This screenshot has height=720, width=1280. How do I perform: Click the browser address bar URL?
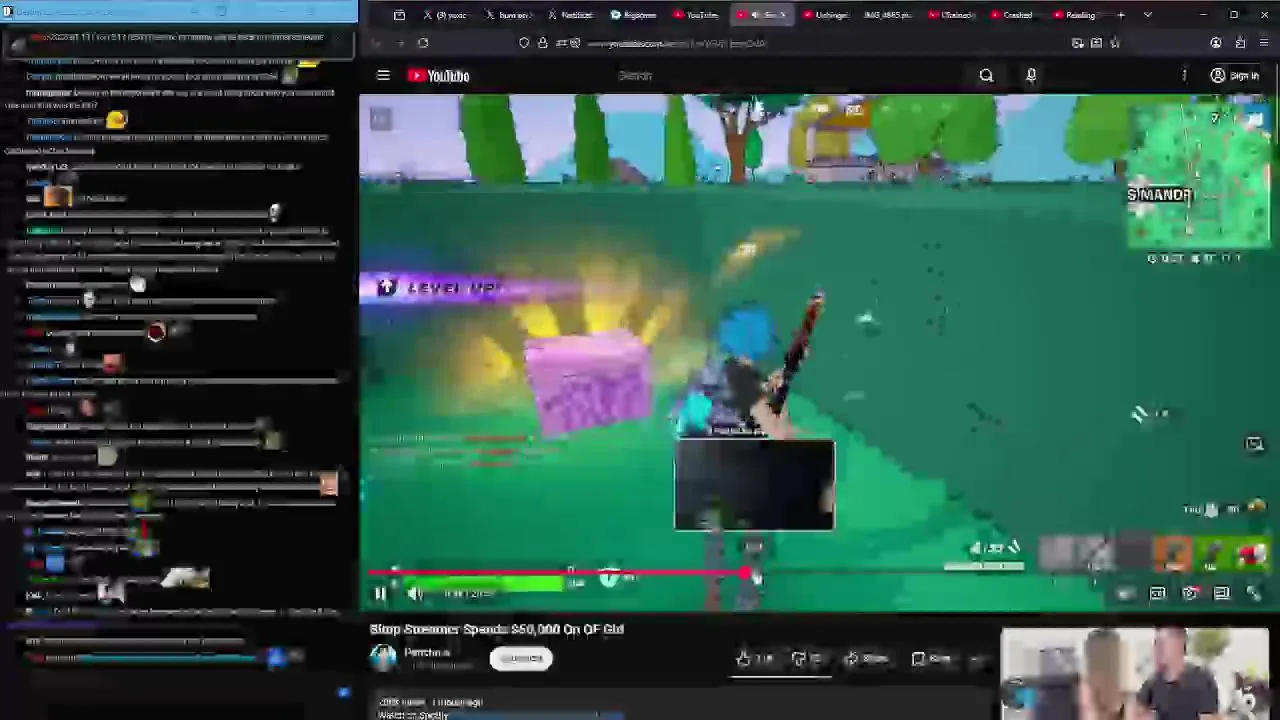click(x=676, y=43)
